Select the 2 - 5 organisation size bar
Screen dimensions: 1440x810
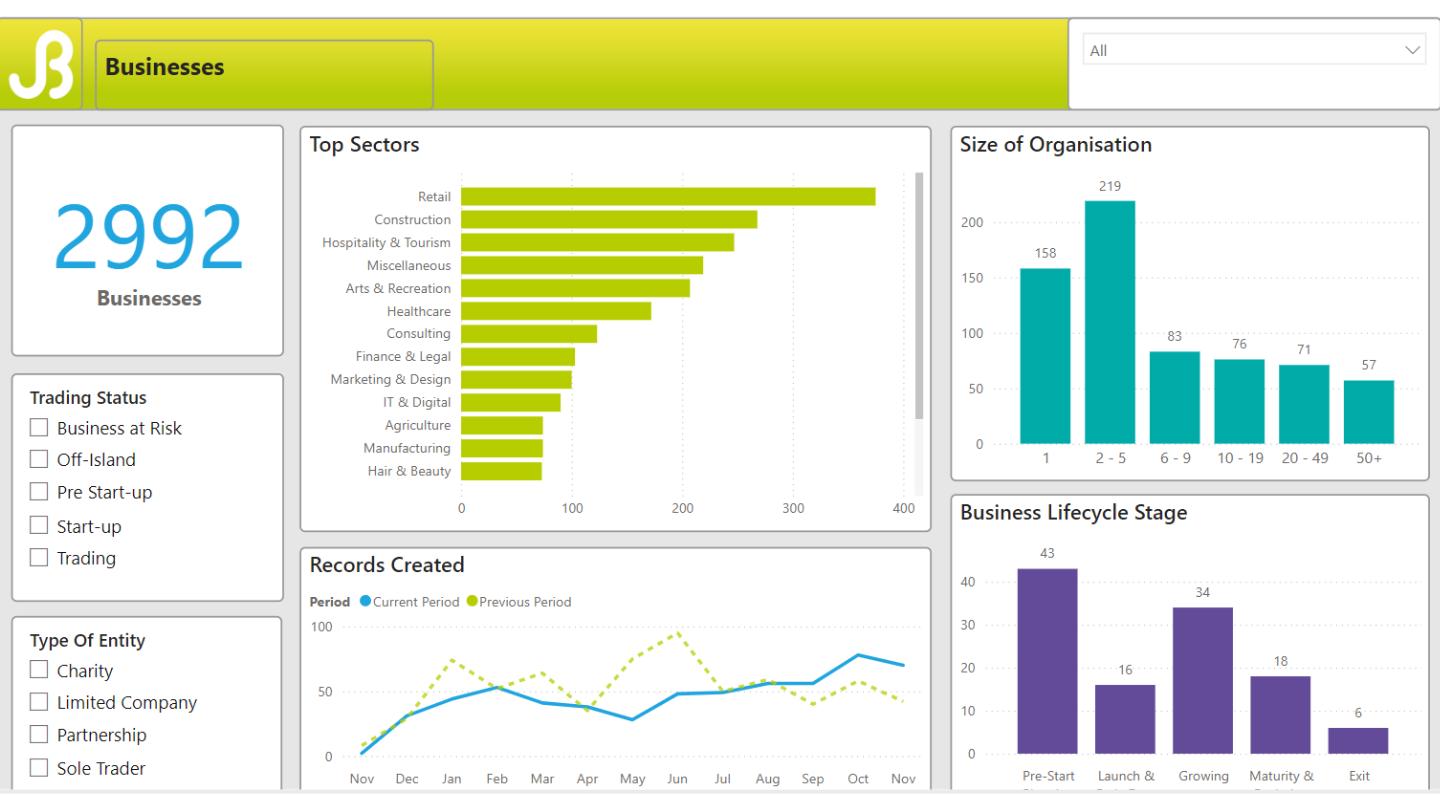1109,322
